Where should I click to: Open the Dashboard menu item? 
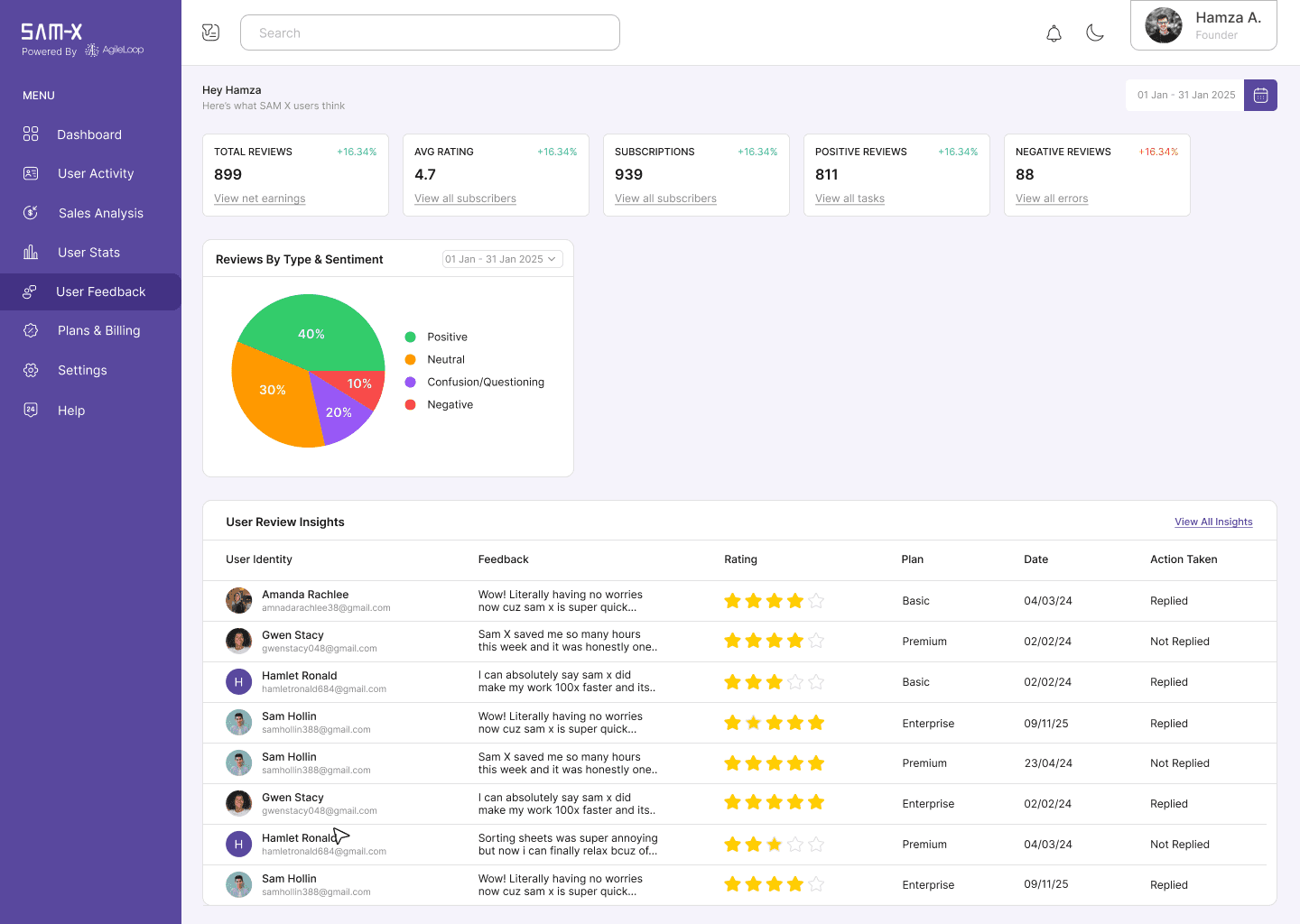tap(90, 134)
